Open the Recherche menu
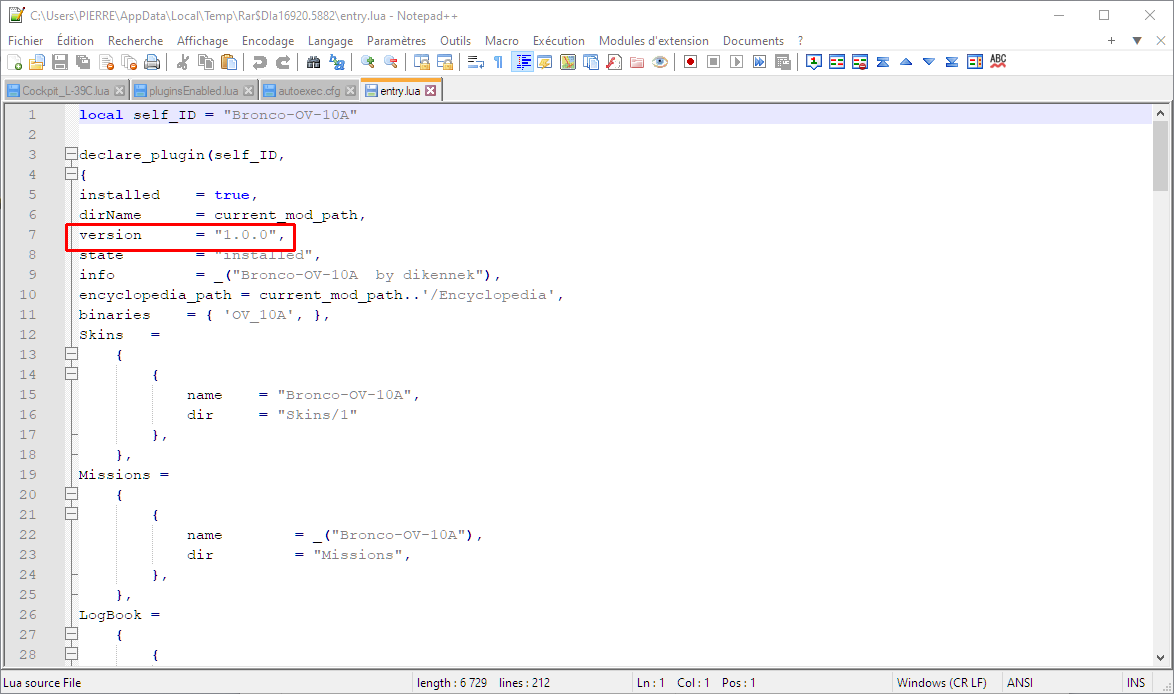This screenshot has width=1174, height=694. click(135, 40)
